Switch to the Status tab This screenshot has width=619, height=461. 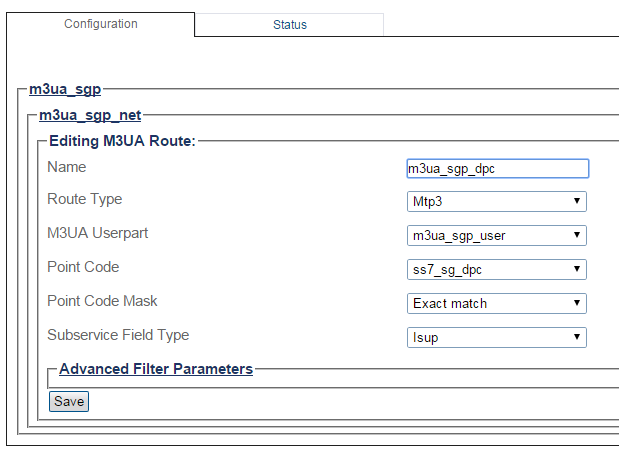(289, 24)
